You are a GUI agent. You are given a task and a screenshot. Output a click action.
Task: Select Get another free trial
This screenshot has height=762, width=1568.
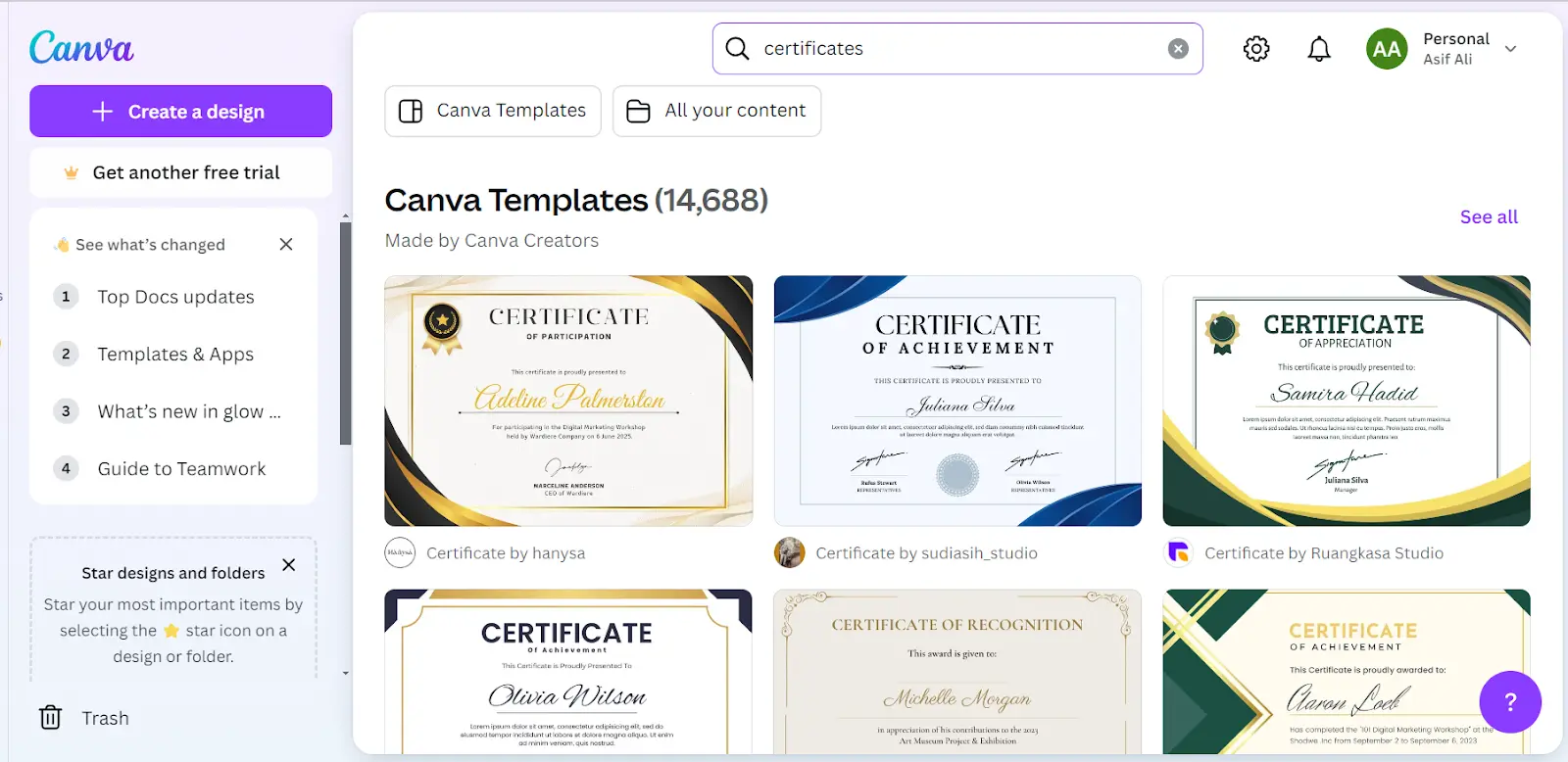pos(180,172)
